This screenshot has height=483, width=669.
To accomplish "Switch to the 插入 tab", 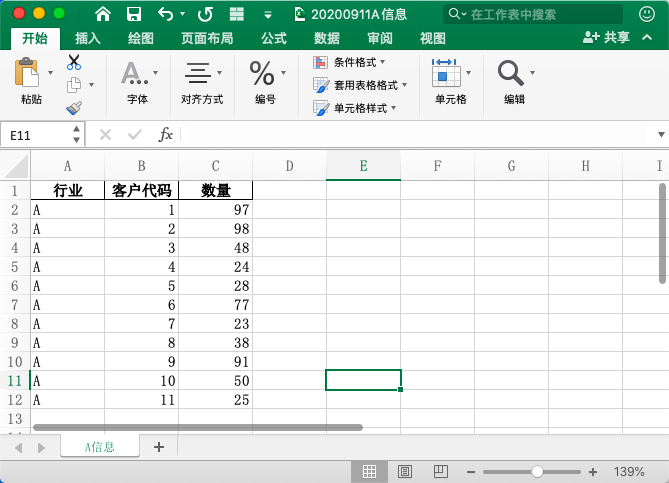I will [x=88, y=38].
